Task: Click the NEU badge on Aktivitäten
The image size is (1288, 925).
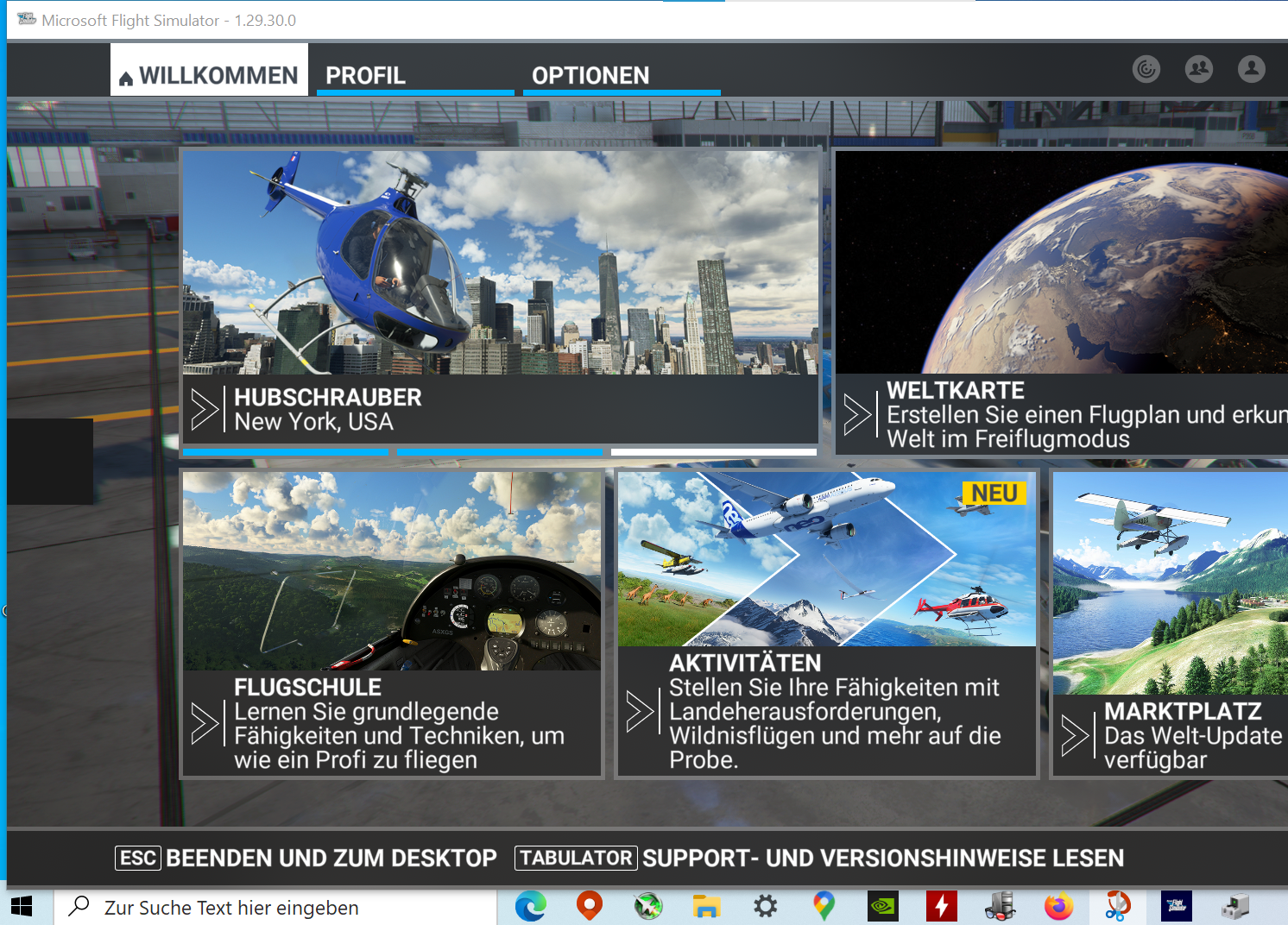Action: (994, 493)
